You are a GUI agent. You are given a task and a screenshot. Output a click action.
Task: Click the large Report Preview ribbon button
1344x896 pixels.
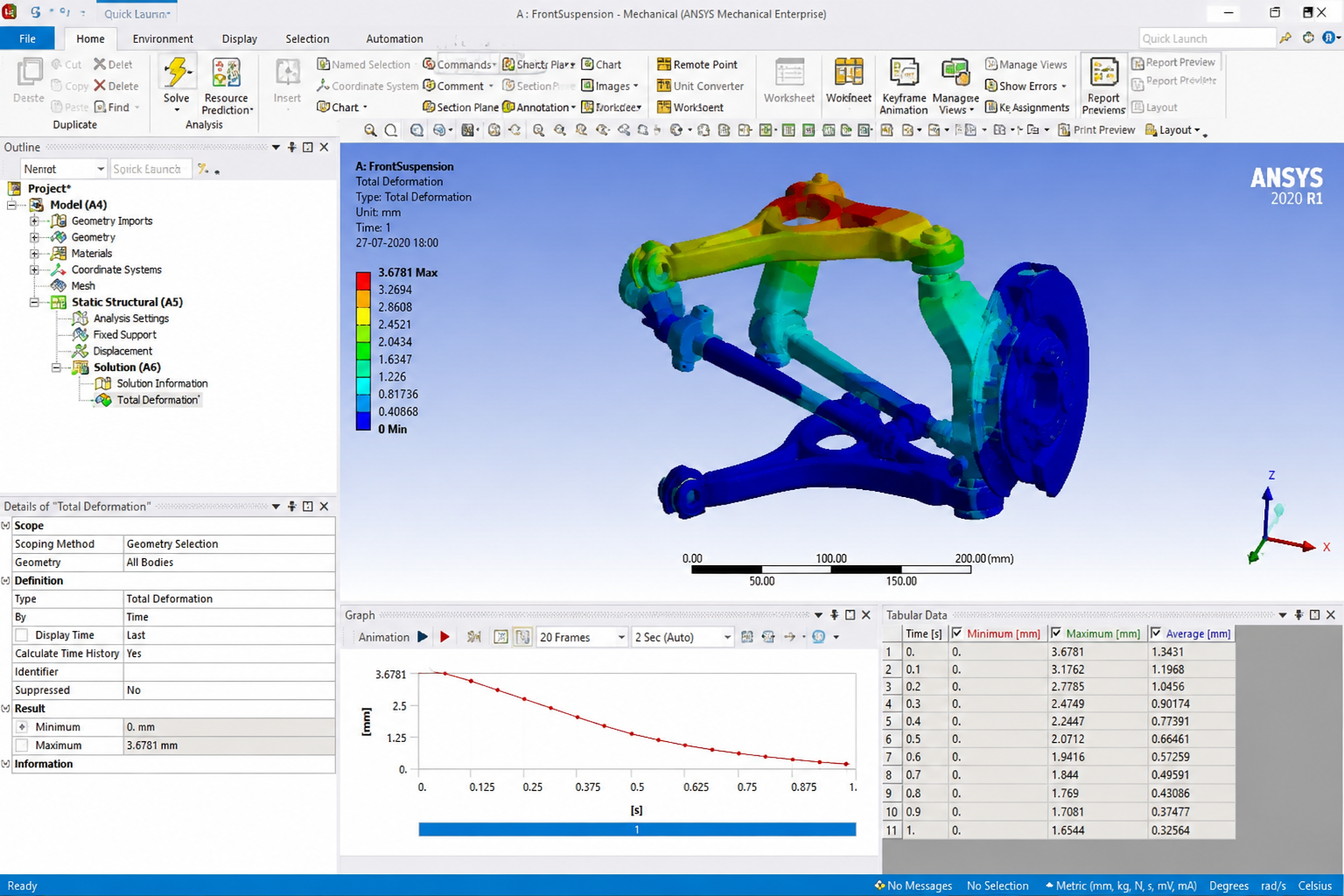coord(1103,86)
